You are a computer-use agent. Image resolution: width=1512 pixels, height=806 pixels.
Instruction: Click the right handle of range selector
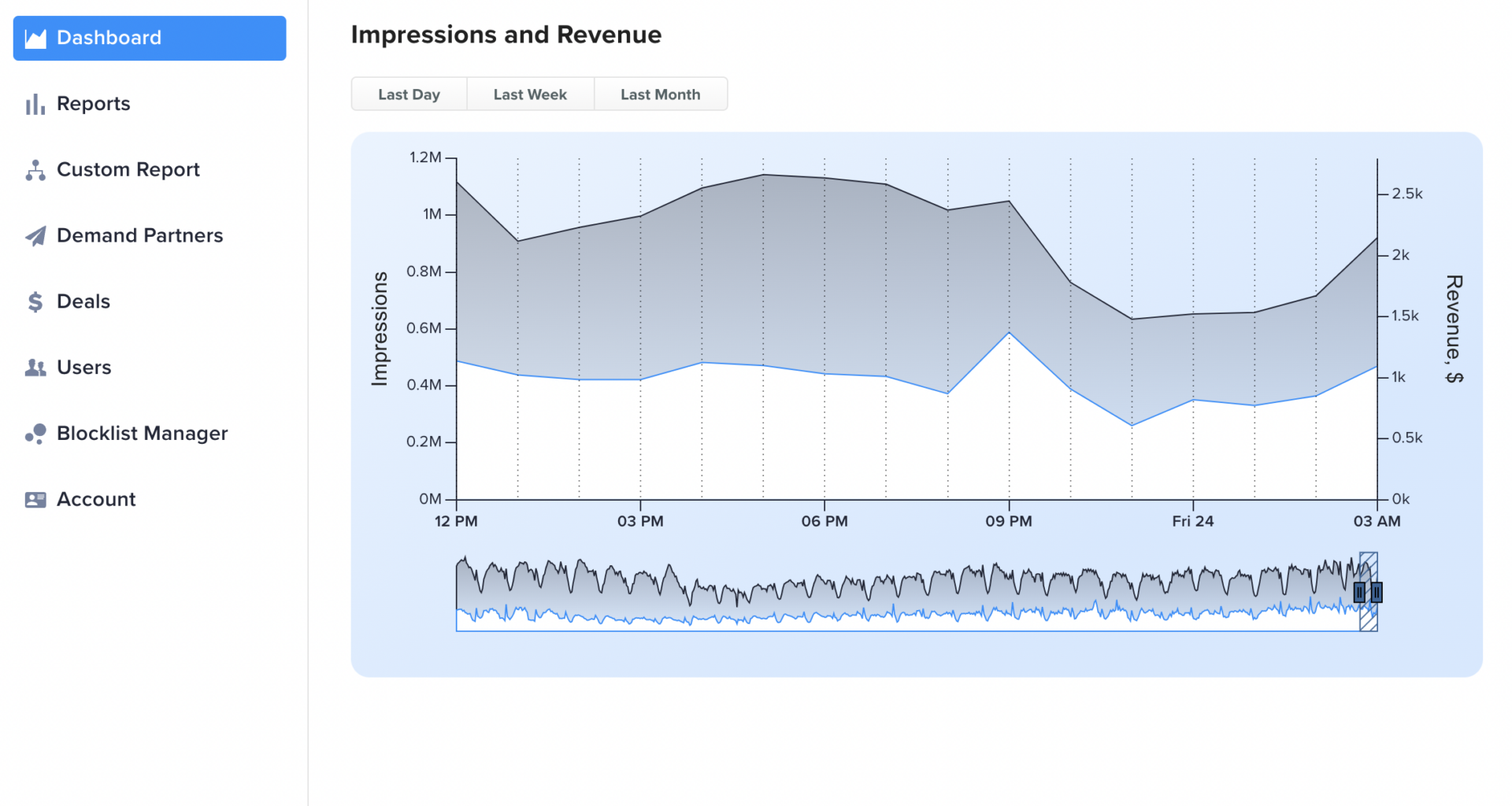pos(1377,593)
